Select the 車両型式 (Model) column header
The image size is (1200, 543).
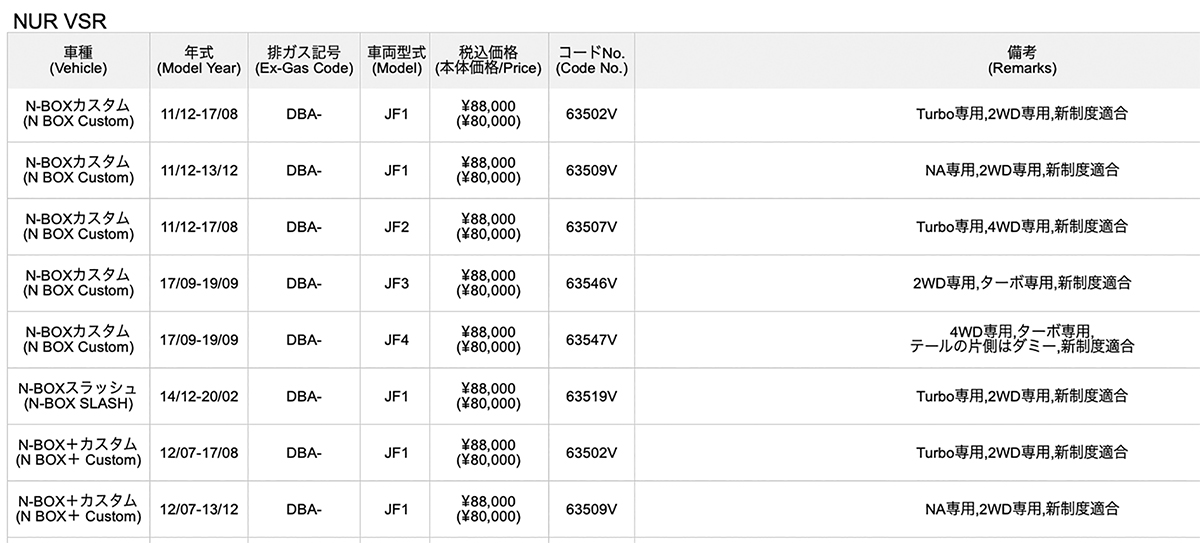[396, 60]
